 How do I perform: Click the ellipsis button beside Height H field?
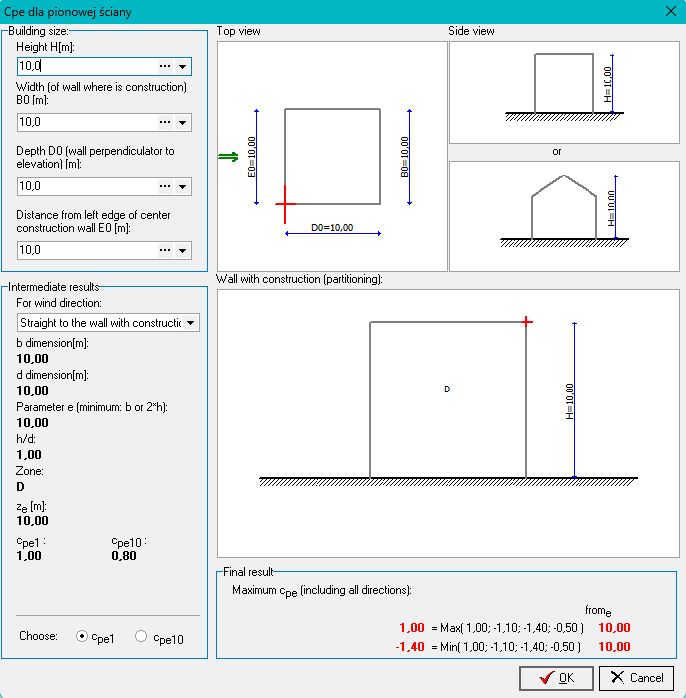[165, 67]
